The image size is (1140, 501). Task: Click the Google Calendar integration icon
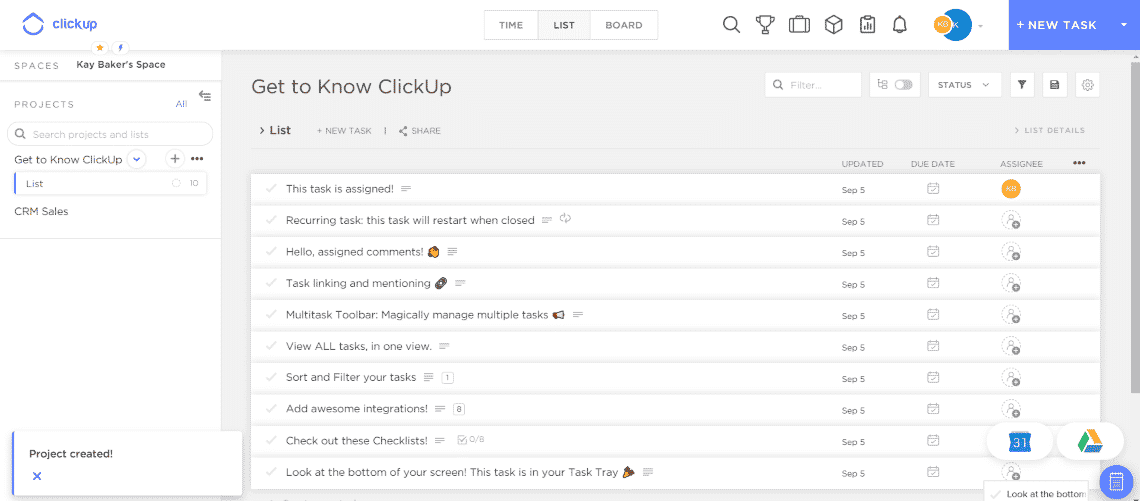[x=1019, y=441]
